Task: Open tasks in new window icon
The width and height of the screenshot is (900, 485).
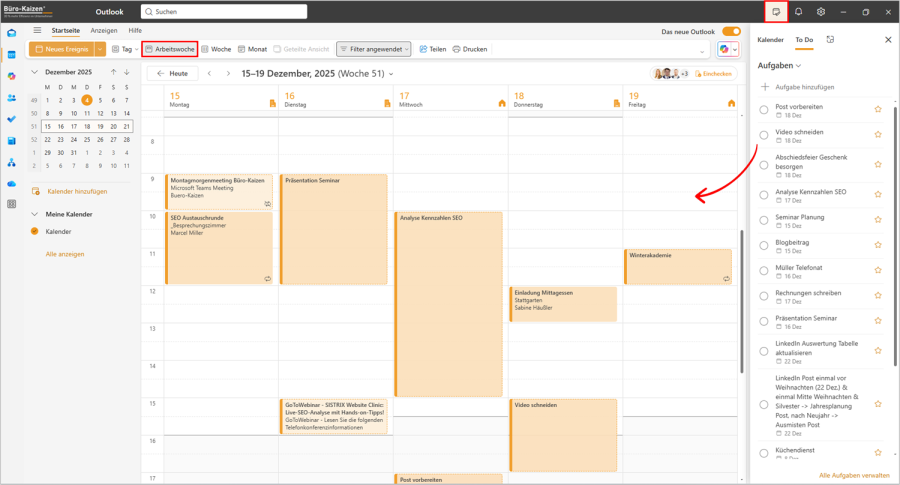Action: [830, 40]
